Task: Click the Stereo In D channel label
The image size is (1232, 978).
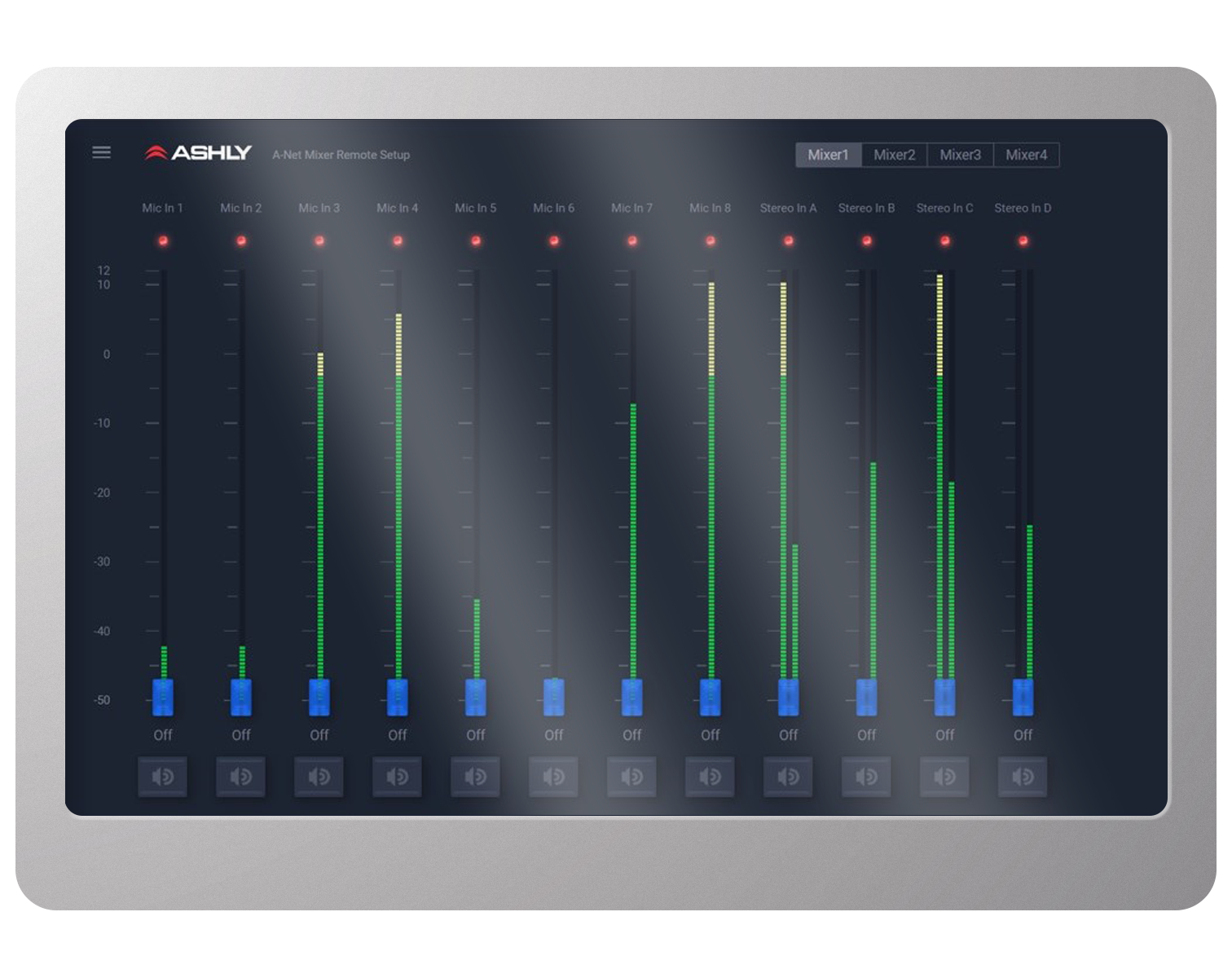Action: [x=1023, y=208]
